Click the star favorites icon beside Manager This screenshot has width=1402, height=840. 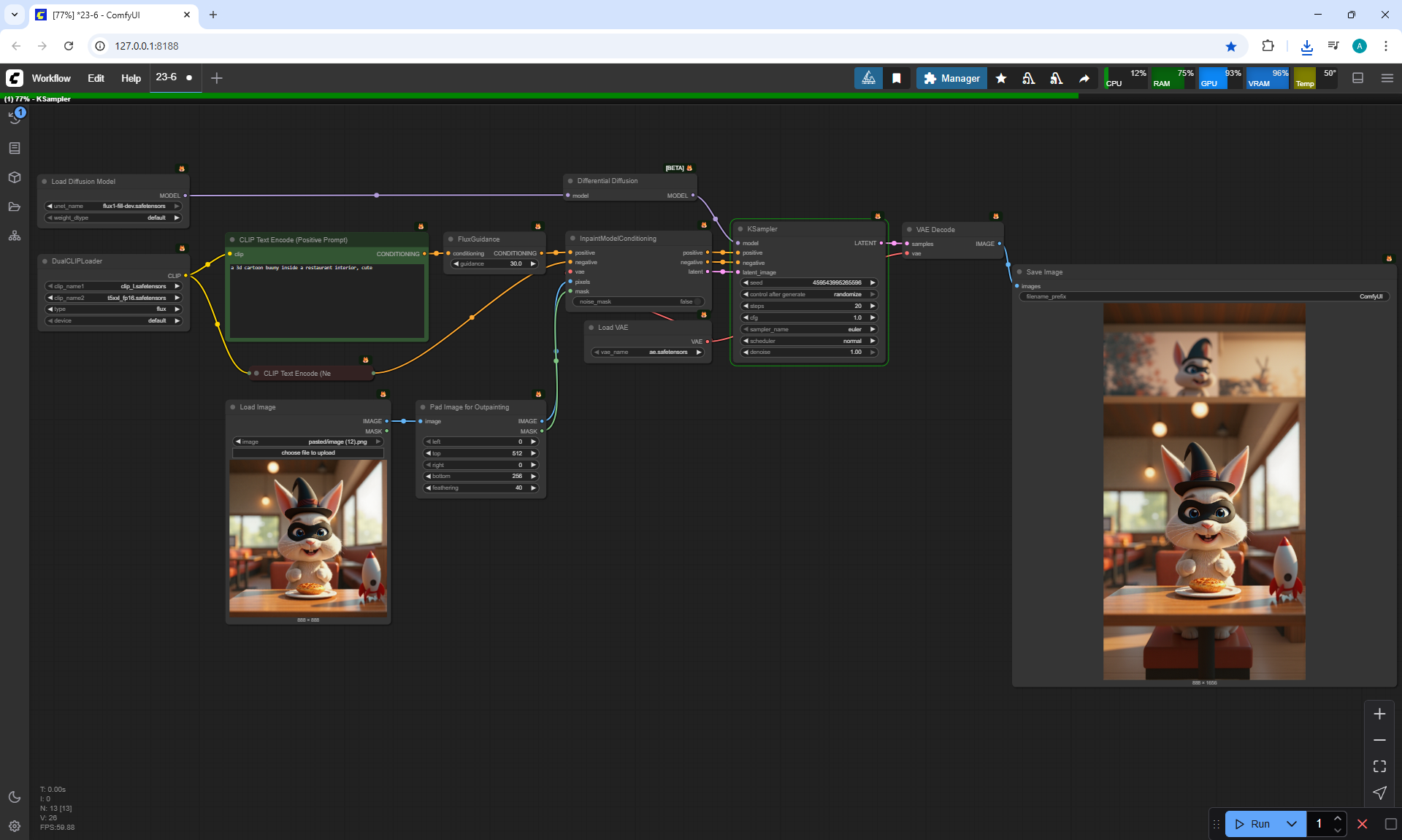pyautogui.click(x=1001, y=78)
